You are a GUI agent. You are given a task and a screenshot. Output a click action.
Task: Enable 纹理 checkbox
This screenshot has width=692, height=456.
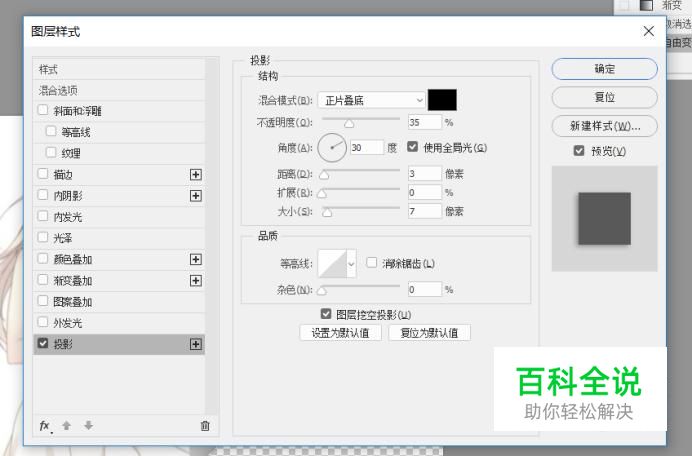(x=51, y=152)
